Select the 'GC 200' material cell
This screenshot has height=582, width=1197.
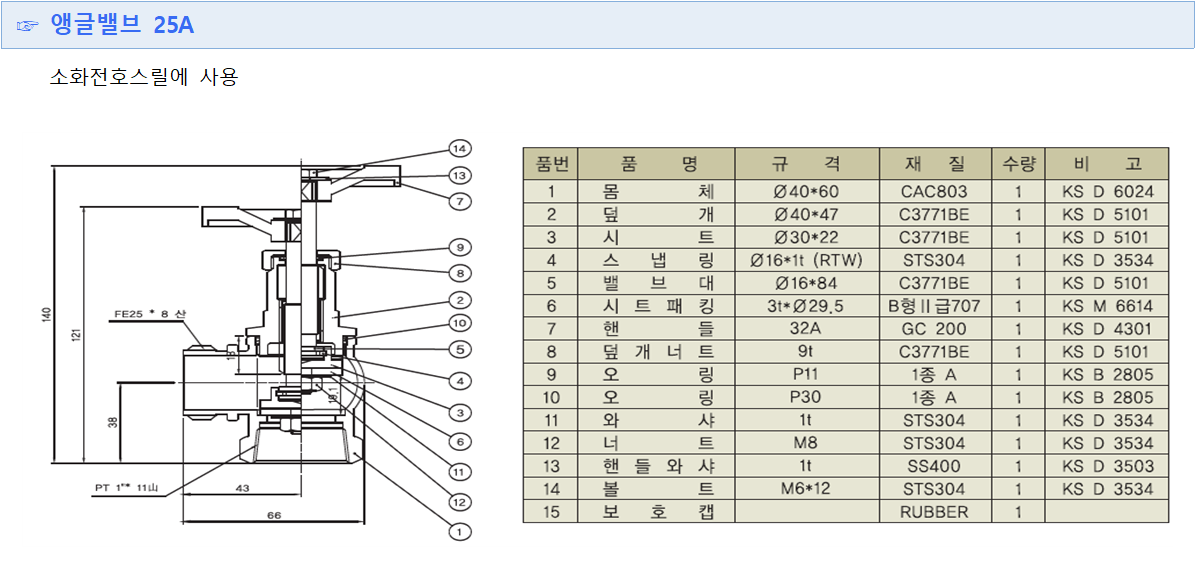coord(935,329)
